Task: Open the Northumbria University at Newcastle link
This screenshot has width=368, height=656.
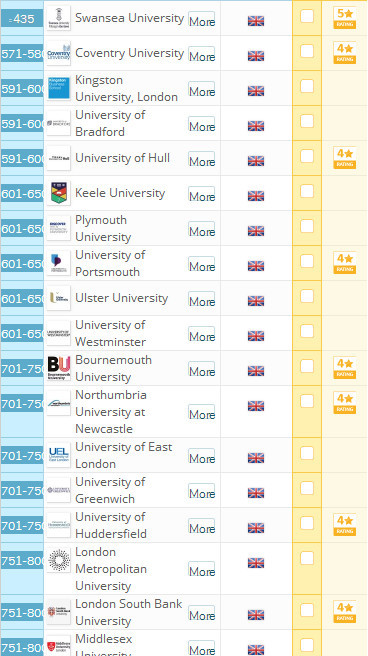Action: (111, 412)
